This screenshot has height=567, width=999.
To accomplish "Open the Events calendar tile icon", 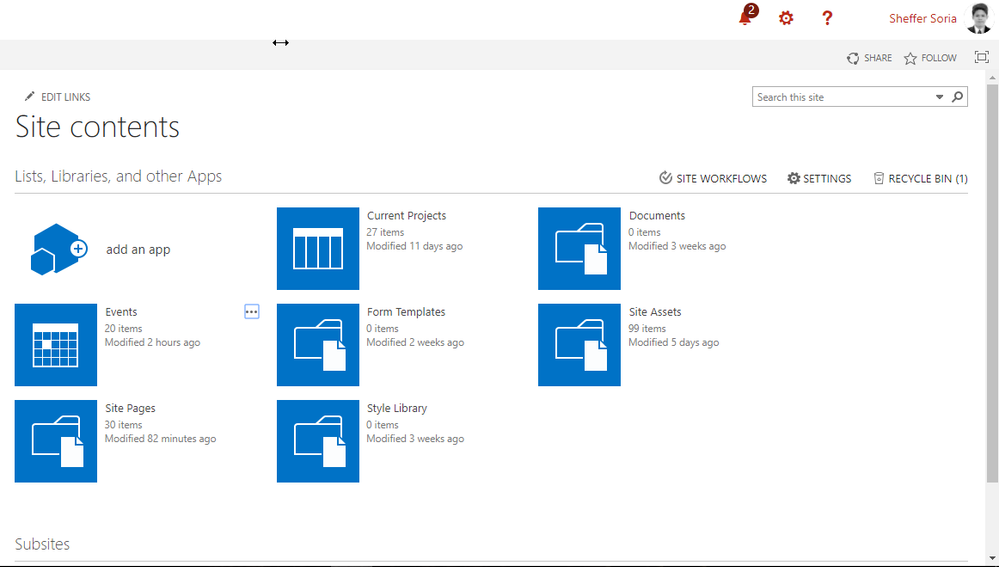I will (56, 345).
